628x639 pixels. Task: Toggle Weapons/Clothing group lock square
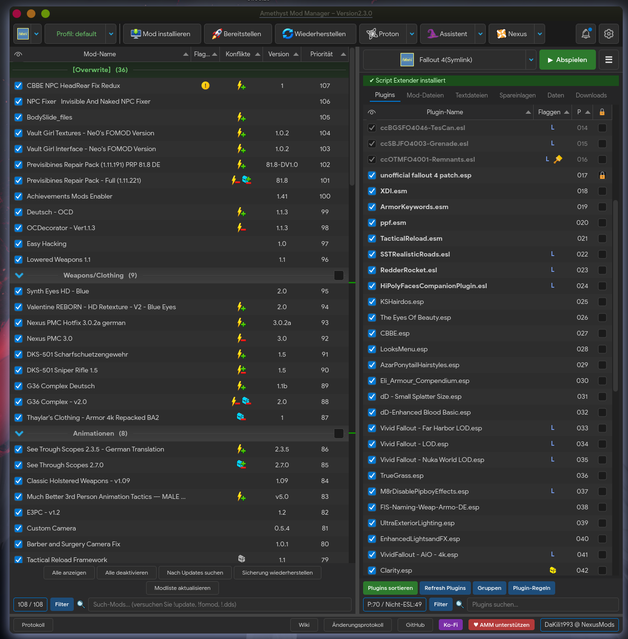[338, 275]
